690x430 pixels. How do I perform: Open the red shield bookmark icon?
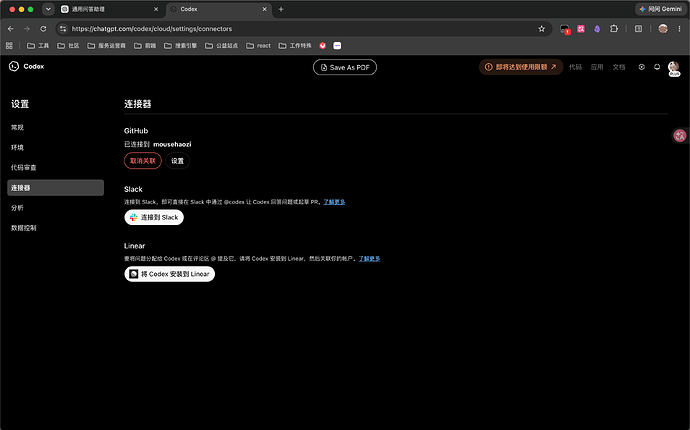click(x=323, y=45)
